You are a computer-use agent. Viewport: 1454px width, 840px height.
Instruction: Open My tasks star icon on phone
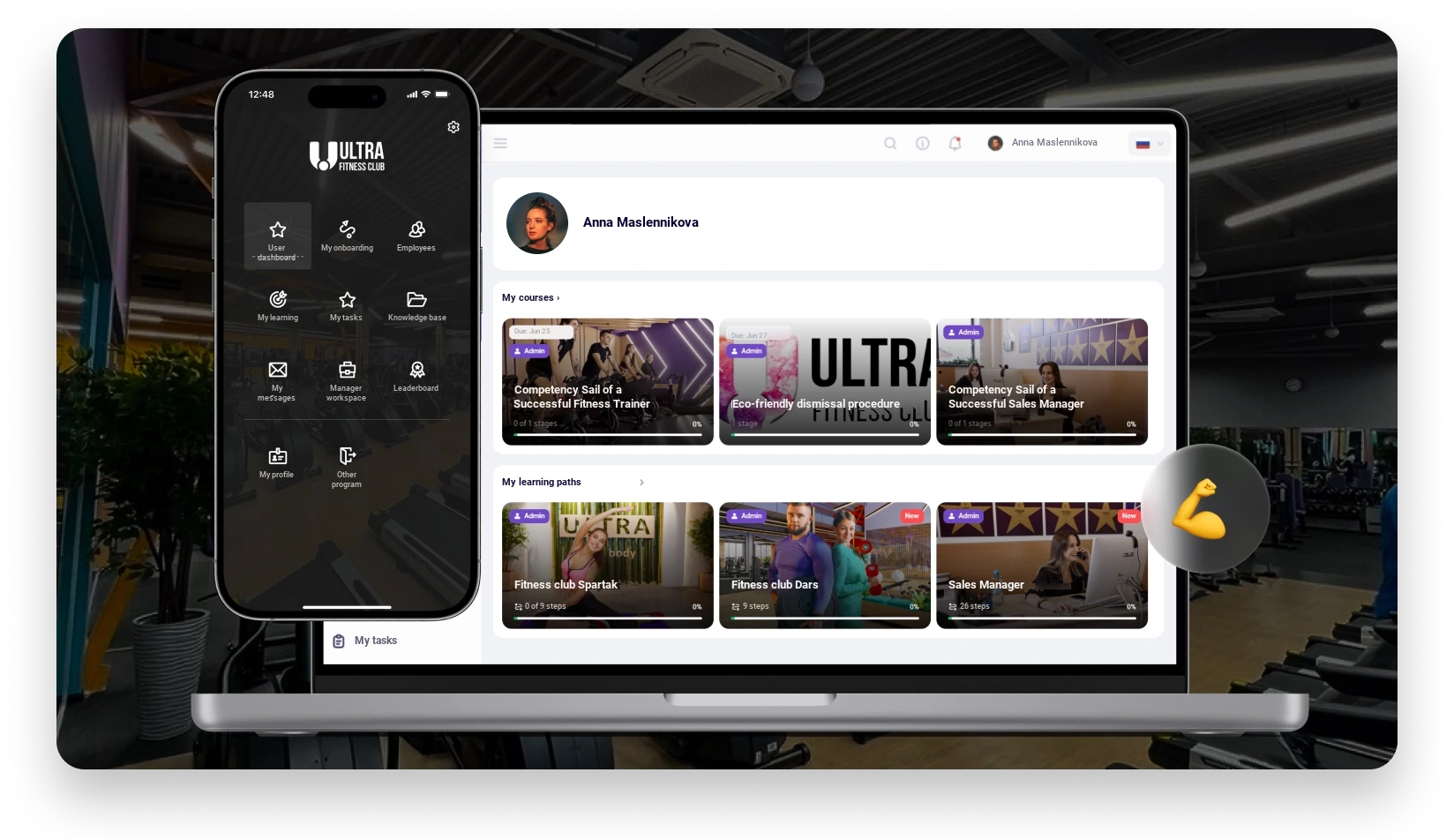coord(347,300)
